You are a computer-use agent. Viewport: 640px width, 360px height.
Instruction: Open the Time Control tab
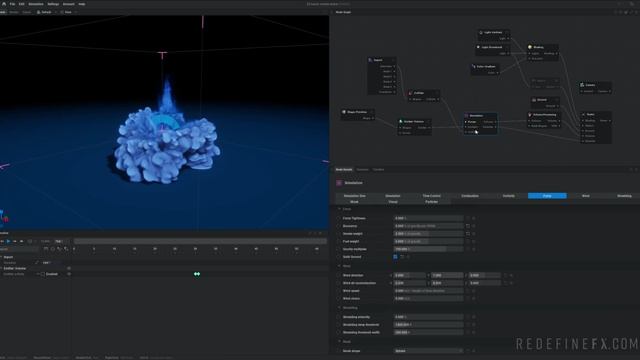point(431,196)
